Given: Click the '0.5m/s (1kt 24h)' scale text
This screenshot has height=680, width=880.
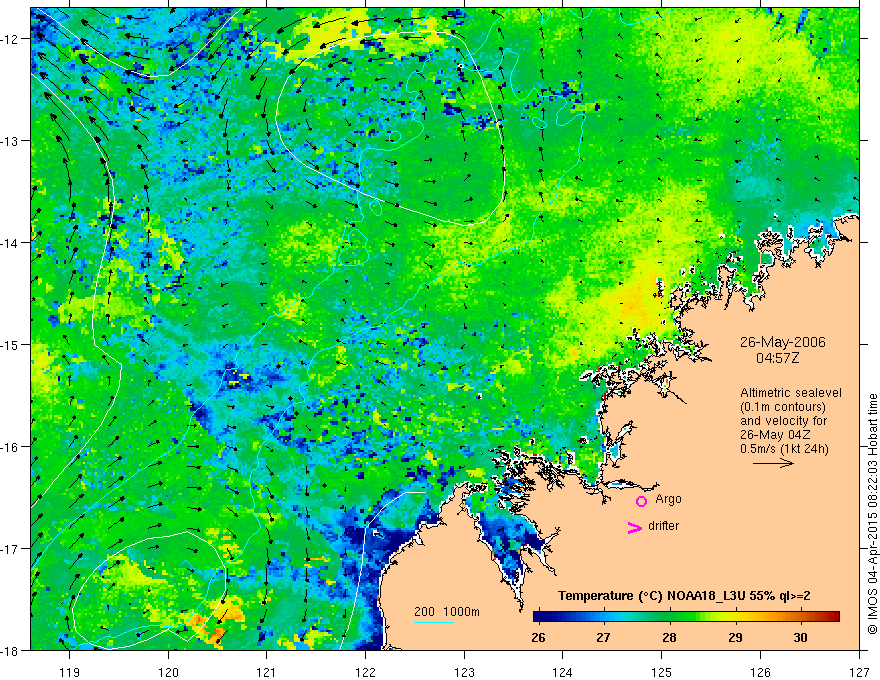Looking at the screenshot, I should (784, 449).
